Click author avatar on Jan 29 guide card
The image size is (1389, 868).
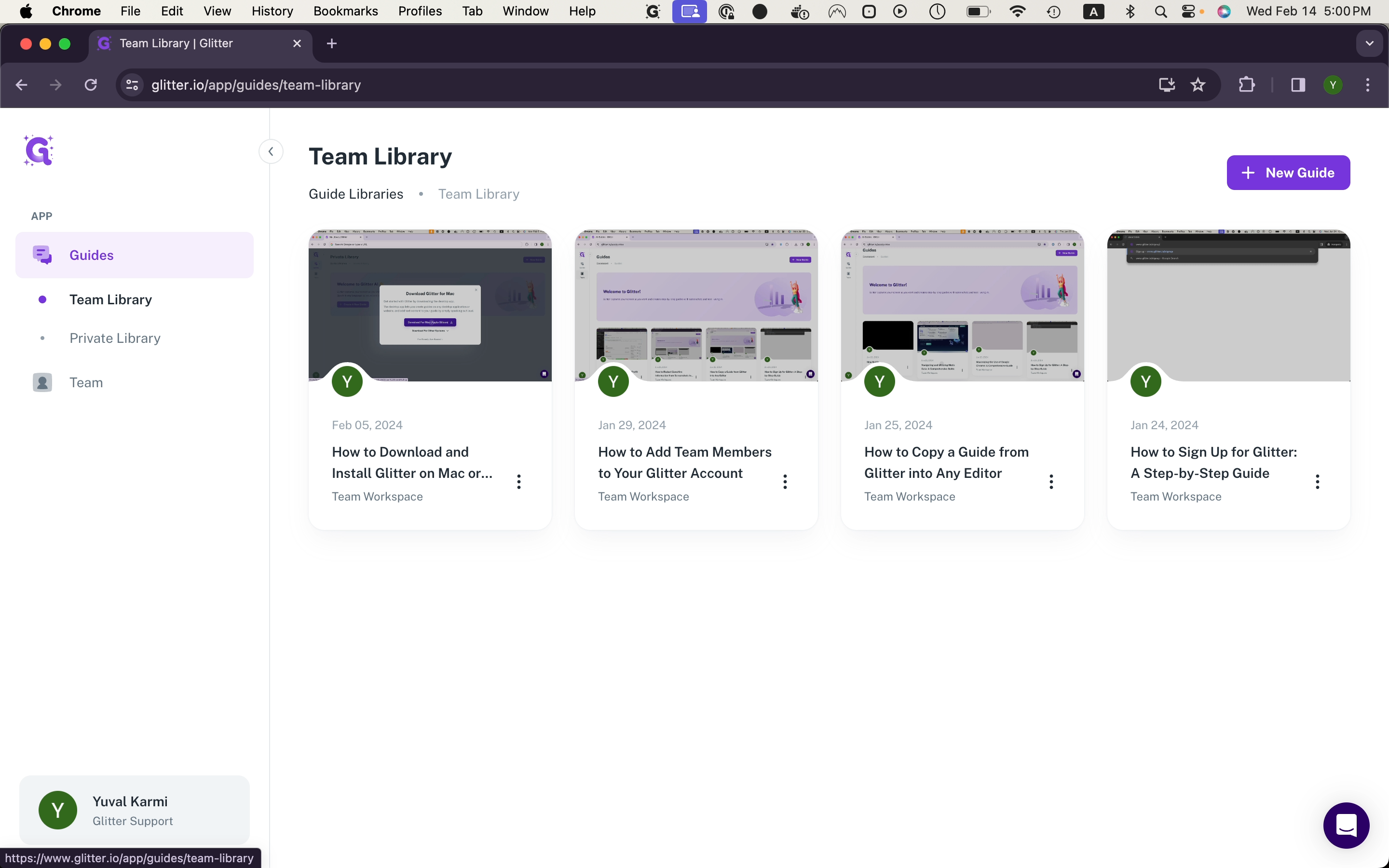613,381
